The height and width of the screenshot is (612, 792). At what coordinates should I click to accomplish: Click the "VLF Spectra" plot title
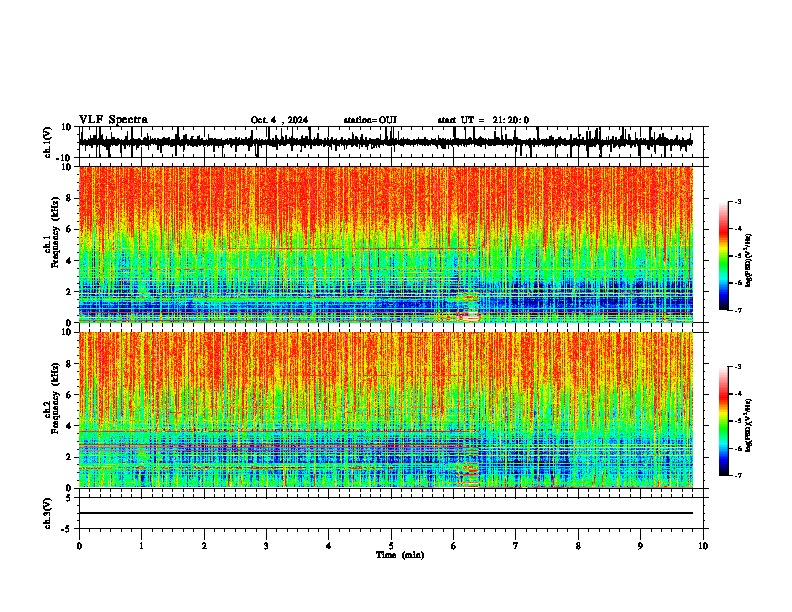coord(113,120)
